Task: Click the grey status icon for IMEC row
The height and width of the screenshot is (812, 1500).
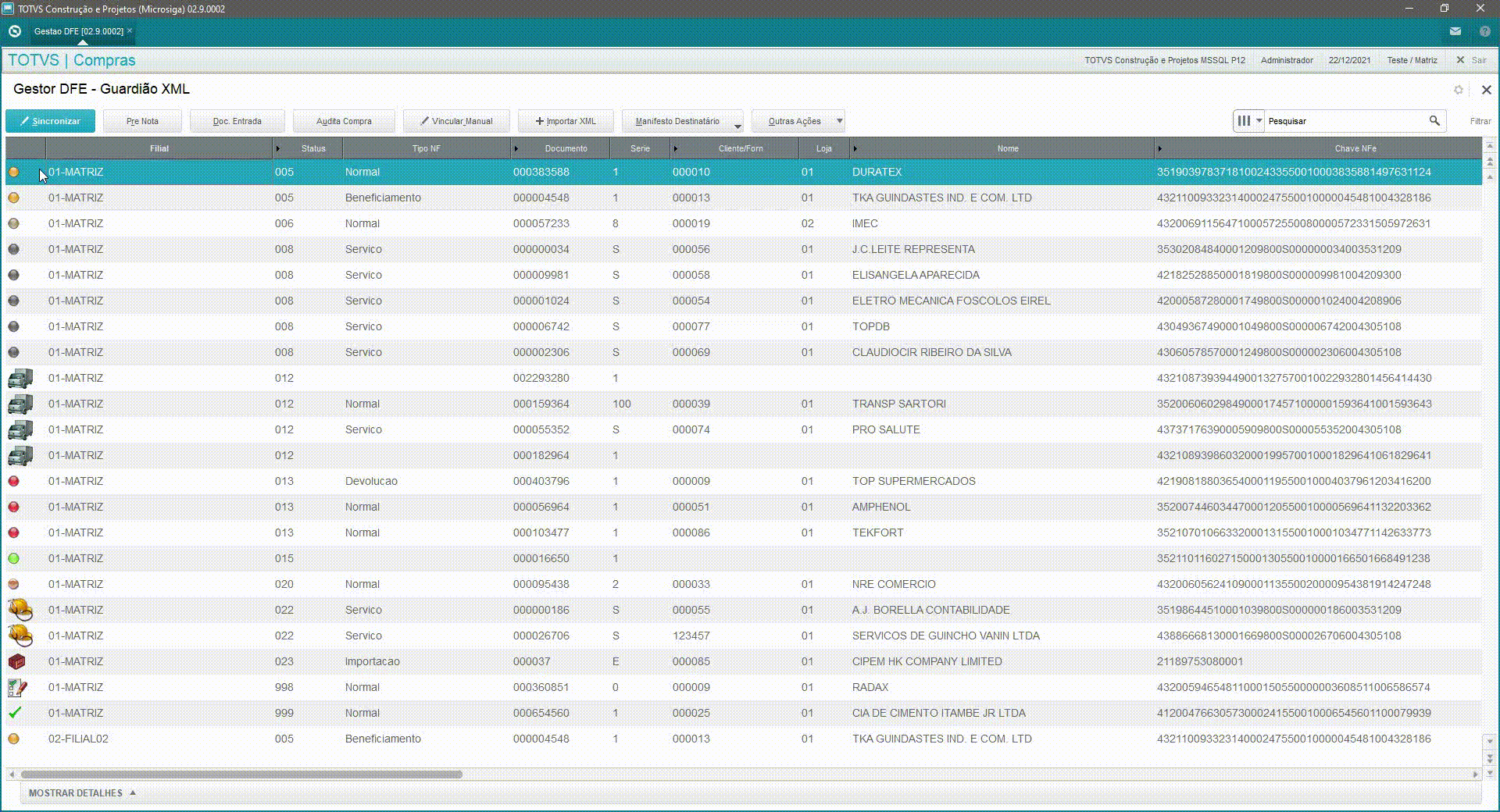Action: pos(13,223)
